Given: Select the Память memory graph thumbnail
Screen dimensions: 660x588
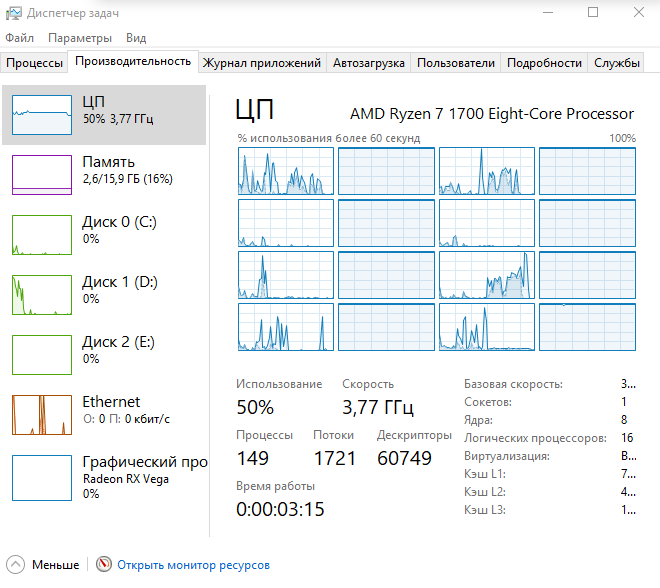Looking at the screenshot, I should pos(42,175).
